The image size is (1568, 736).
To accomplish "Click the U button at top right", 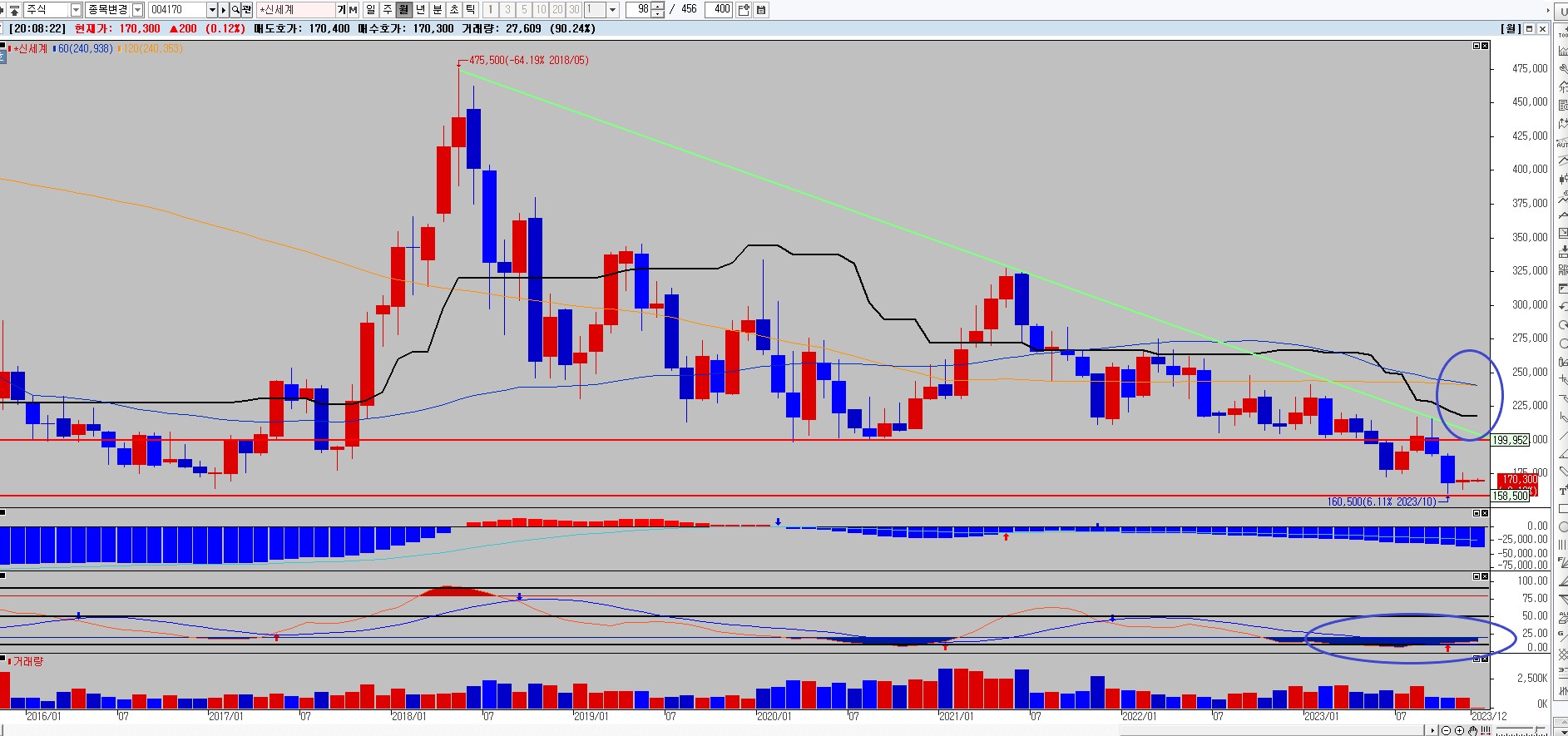I will coord(1562,10).
